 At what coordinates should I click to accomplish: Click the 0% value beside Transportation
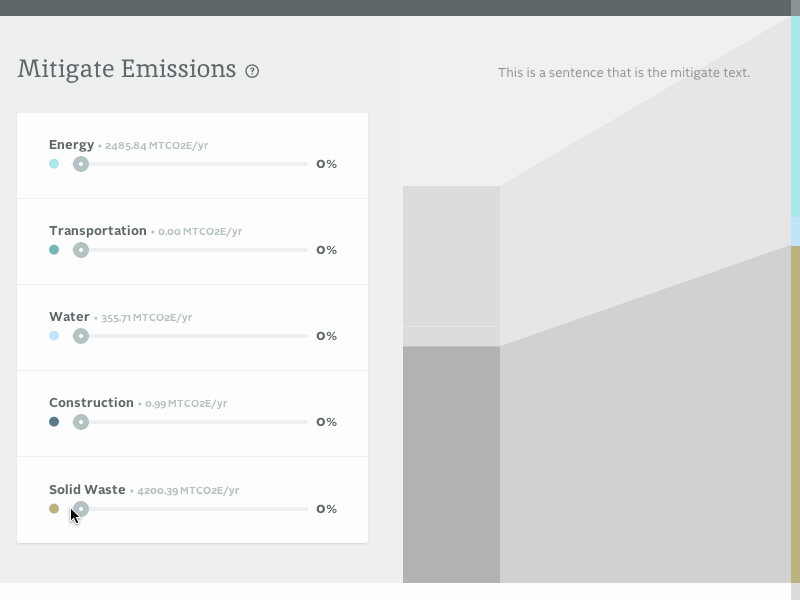326,250
